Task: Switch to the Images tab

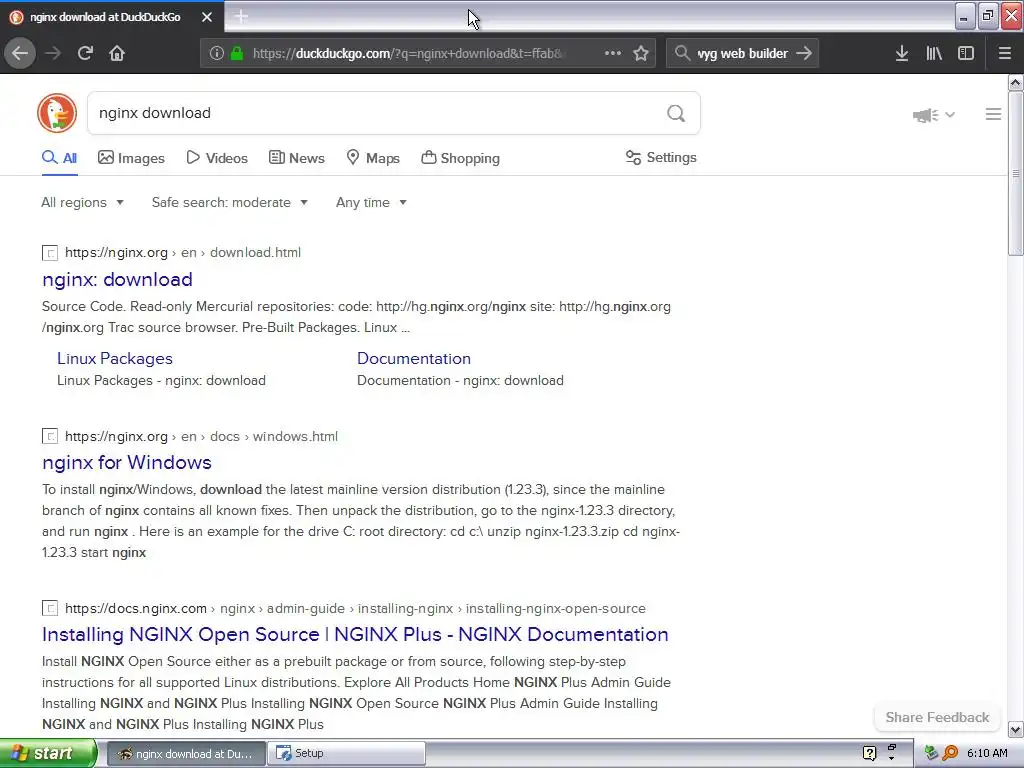Action: tap(131, 158)
